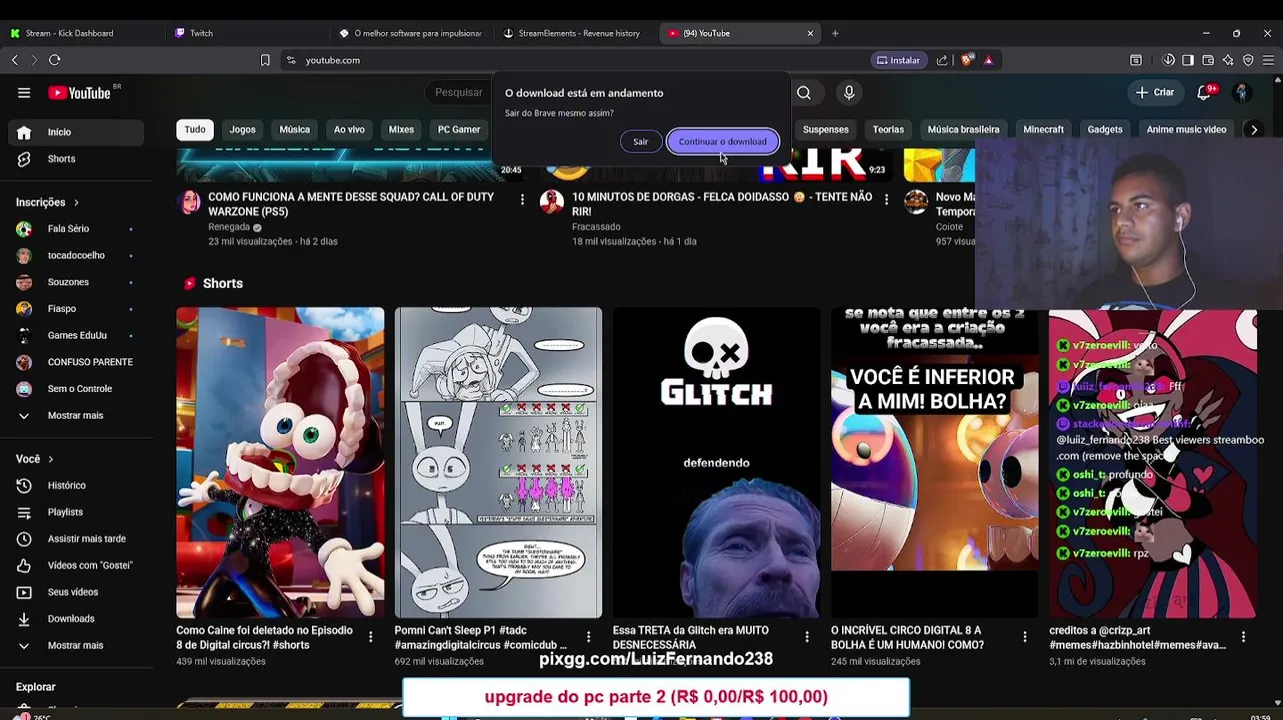Open options for O INCRÍVEL CIRCO DIGITAL short
This screenshot has height=720, width=1283.
(1025, 637)
